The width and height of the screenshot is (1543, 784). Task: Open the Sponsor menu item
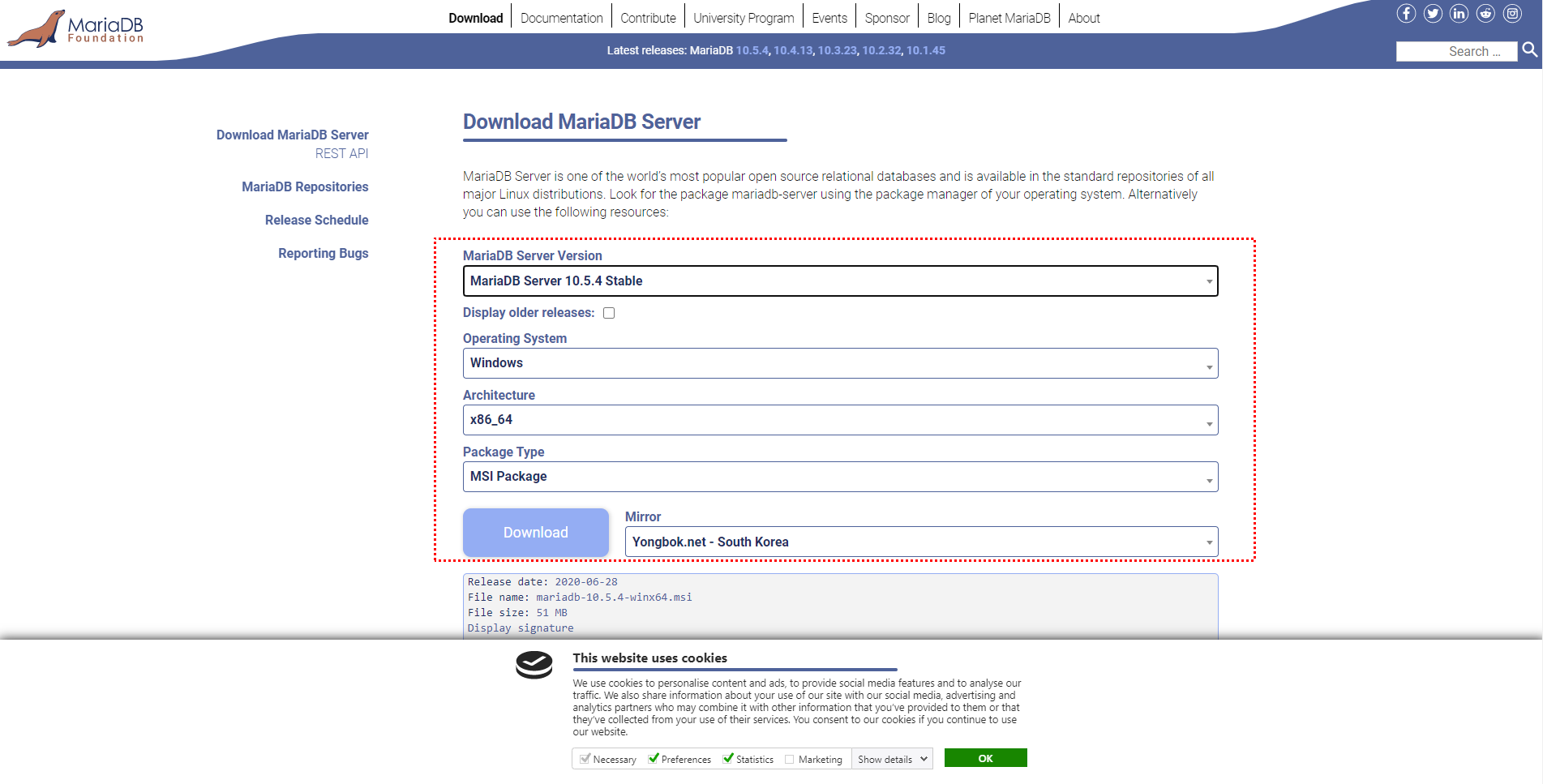point(887,18)
